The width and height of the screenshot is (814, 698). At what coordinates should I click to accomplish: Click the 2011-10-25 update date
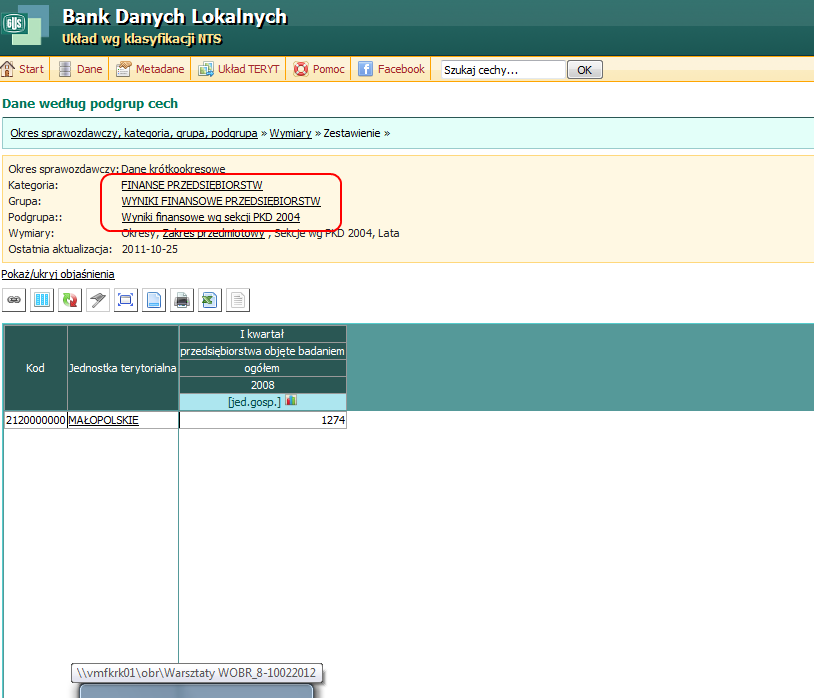point(150,250)
